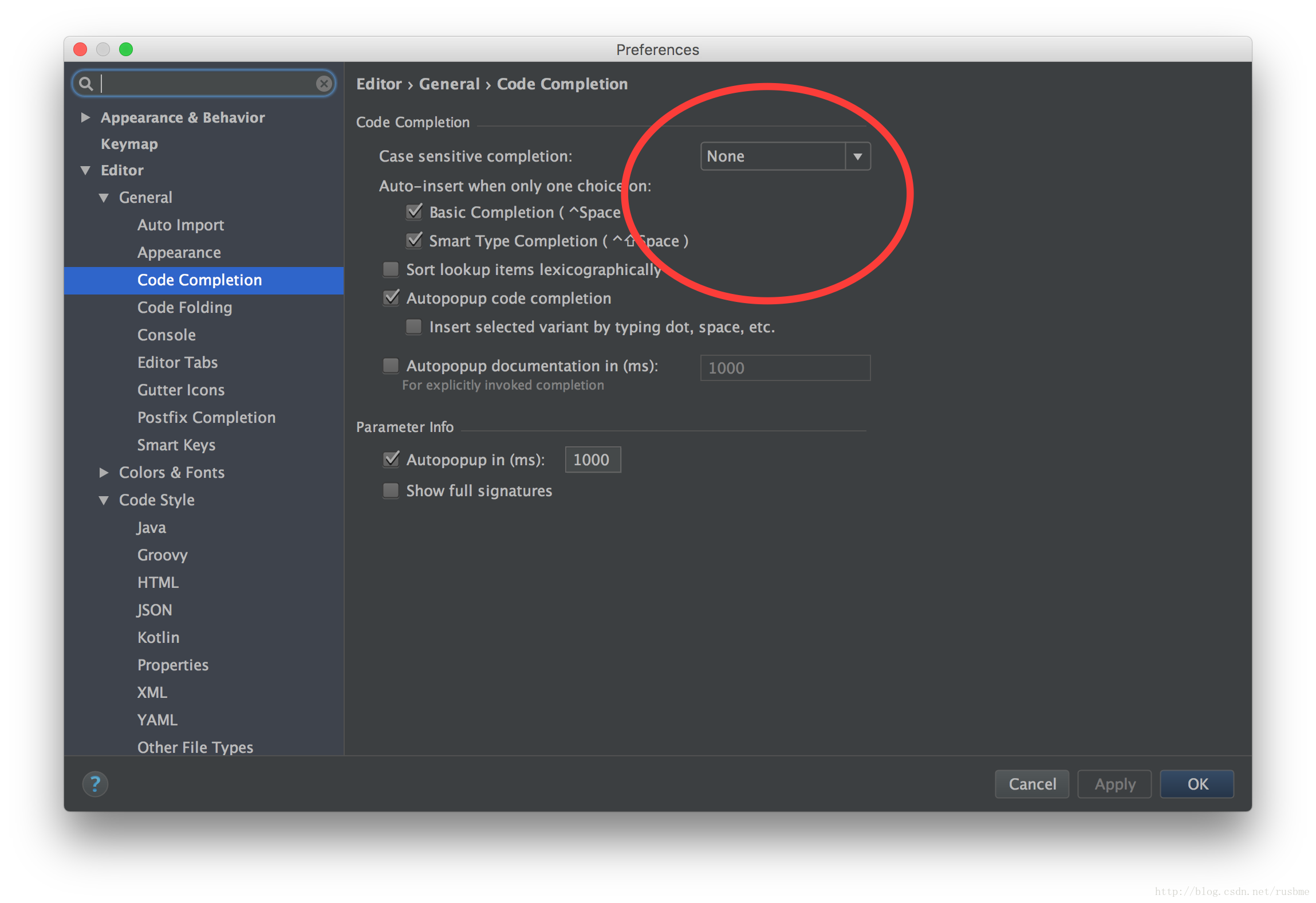Disable Autopopup code completion checkbox
This screenshot has height=903, width=1316.
click(390, 297)
